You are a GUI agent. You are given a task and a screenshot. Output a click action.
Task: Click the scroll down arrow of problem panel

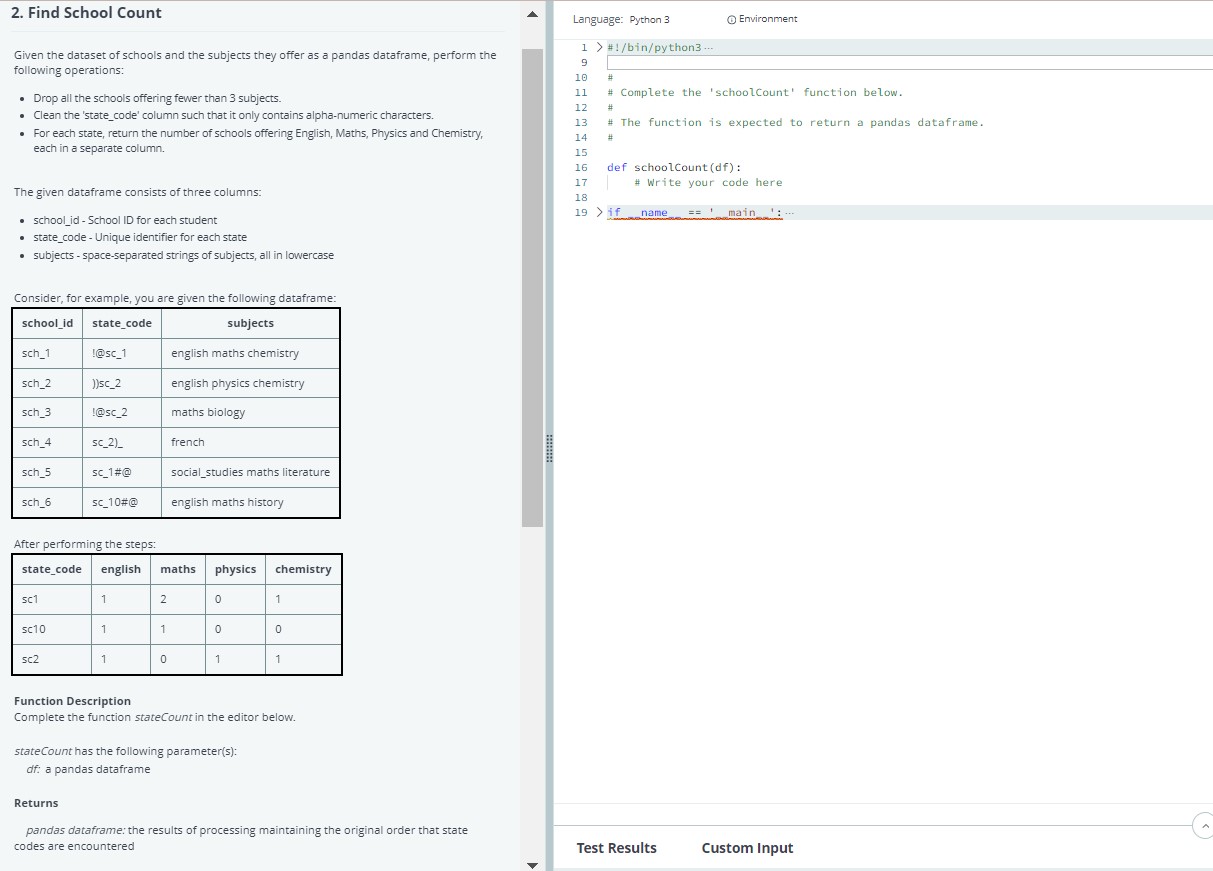click(532, 864)
